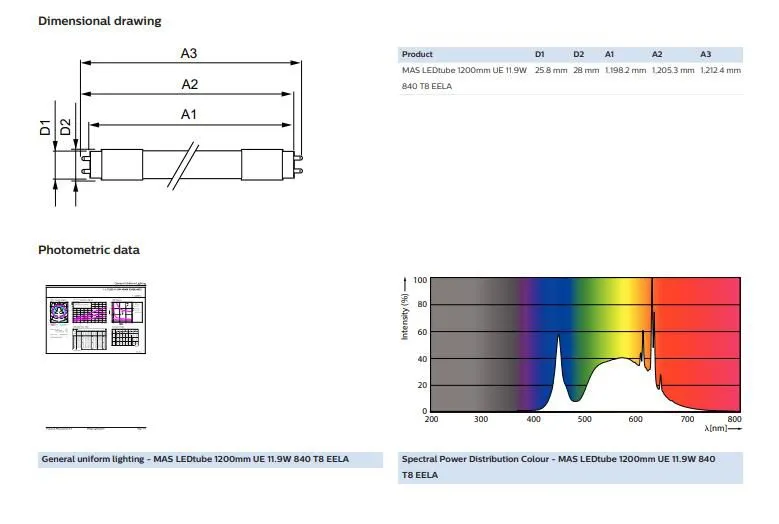Viewport: 779px width, 524px height.
Task: Click the 'Intensity (%)' axis label
Action: [x=405, y=316]
